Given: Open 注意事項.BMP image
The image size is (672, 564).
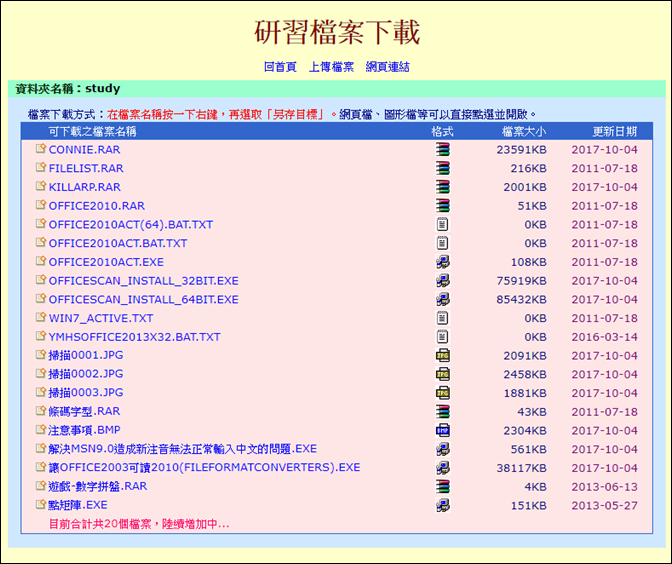Looking at the screenshot, I should (84, 430).
